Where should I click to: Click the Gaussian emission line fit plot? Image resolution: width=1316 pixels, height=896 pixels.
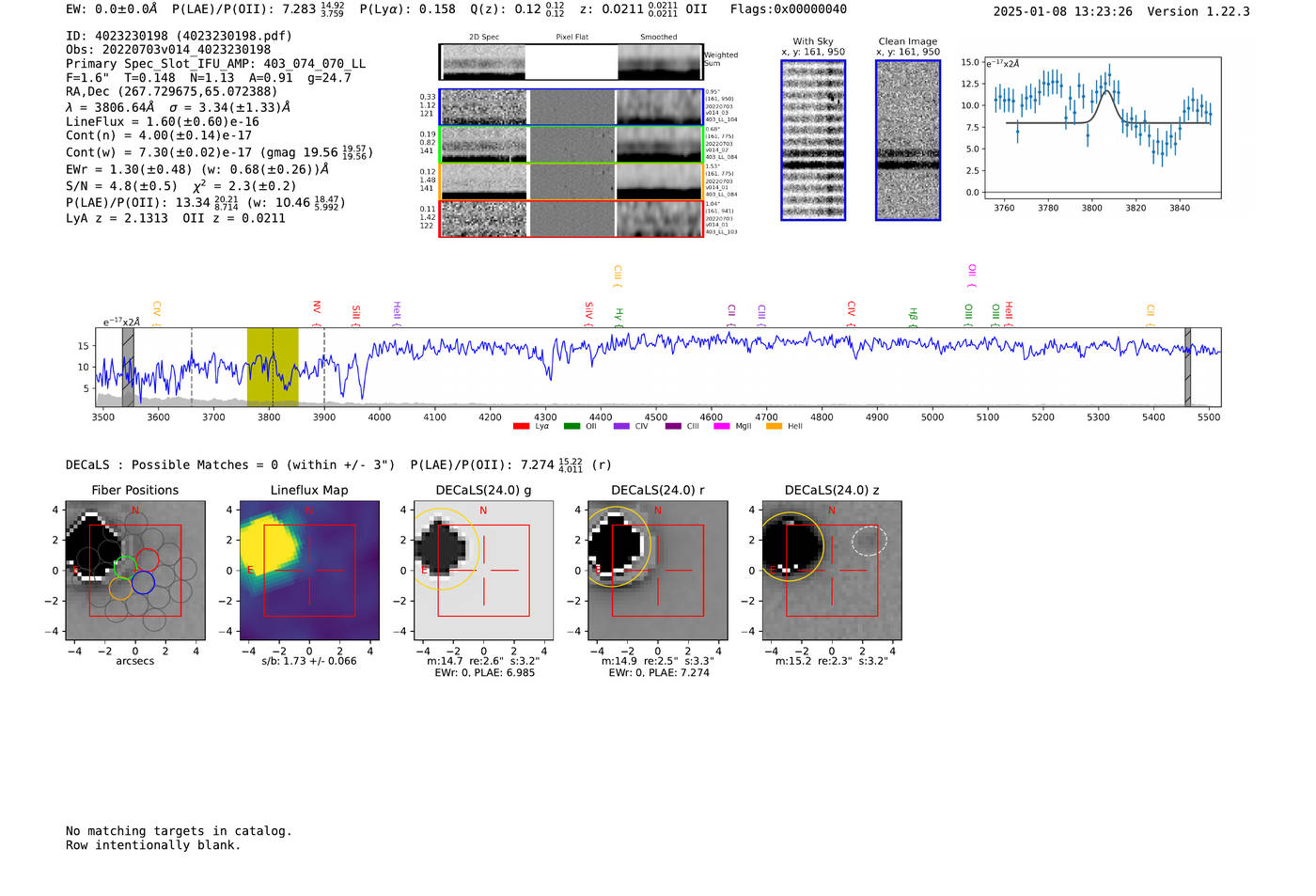[1102, 128]
